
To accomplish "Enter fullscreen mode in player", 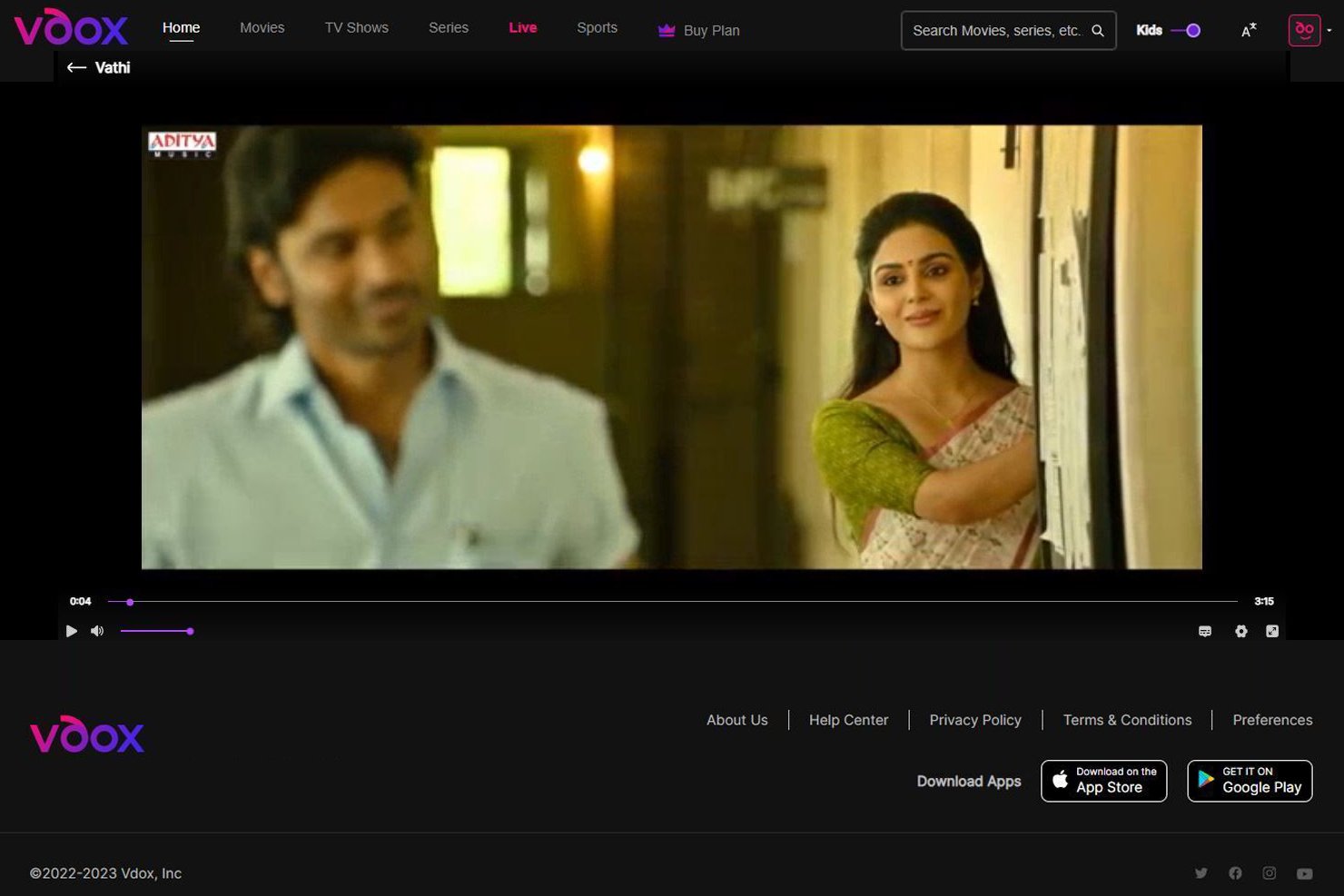I will pos(1272,631).
